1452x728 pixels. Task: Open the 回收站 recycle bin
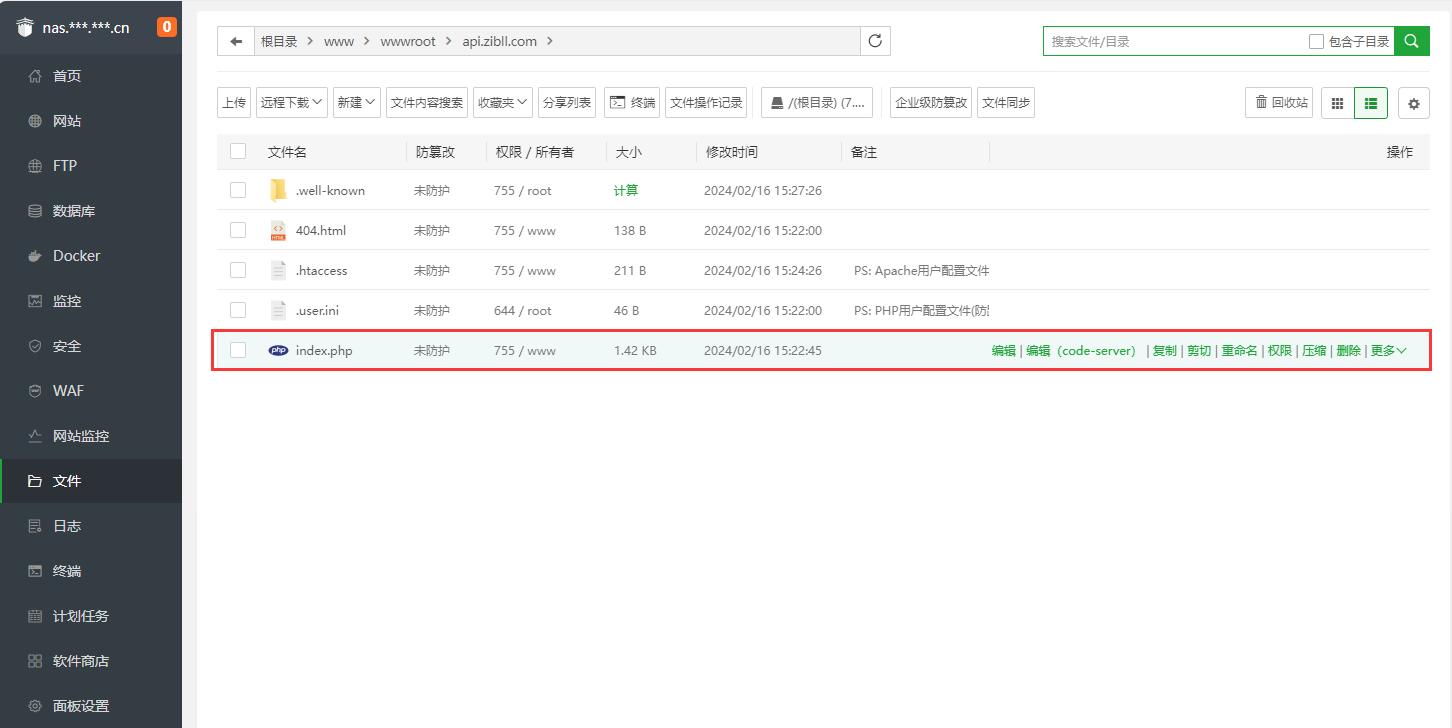[x=1279, y=102]
